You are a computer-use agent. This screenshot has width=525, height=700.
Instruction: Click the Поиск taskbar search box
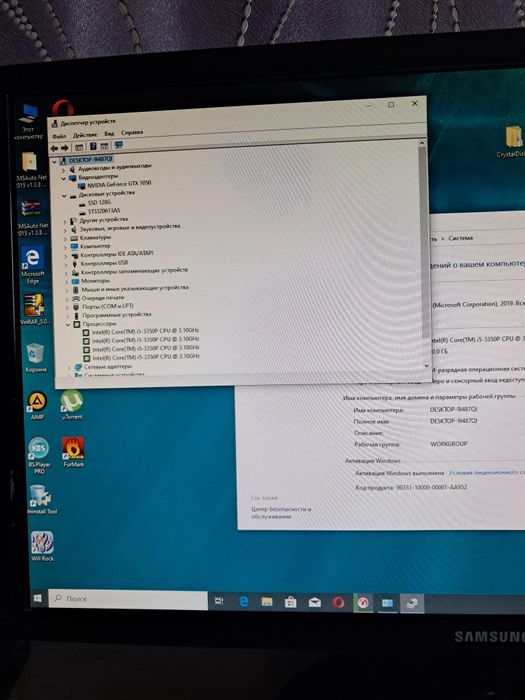pyautogui.click(x=128, y=600)
